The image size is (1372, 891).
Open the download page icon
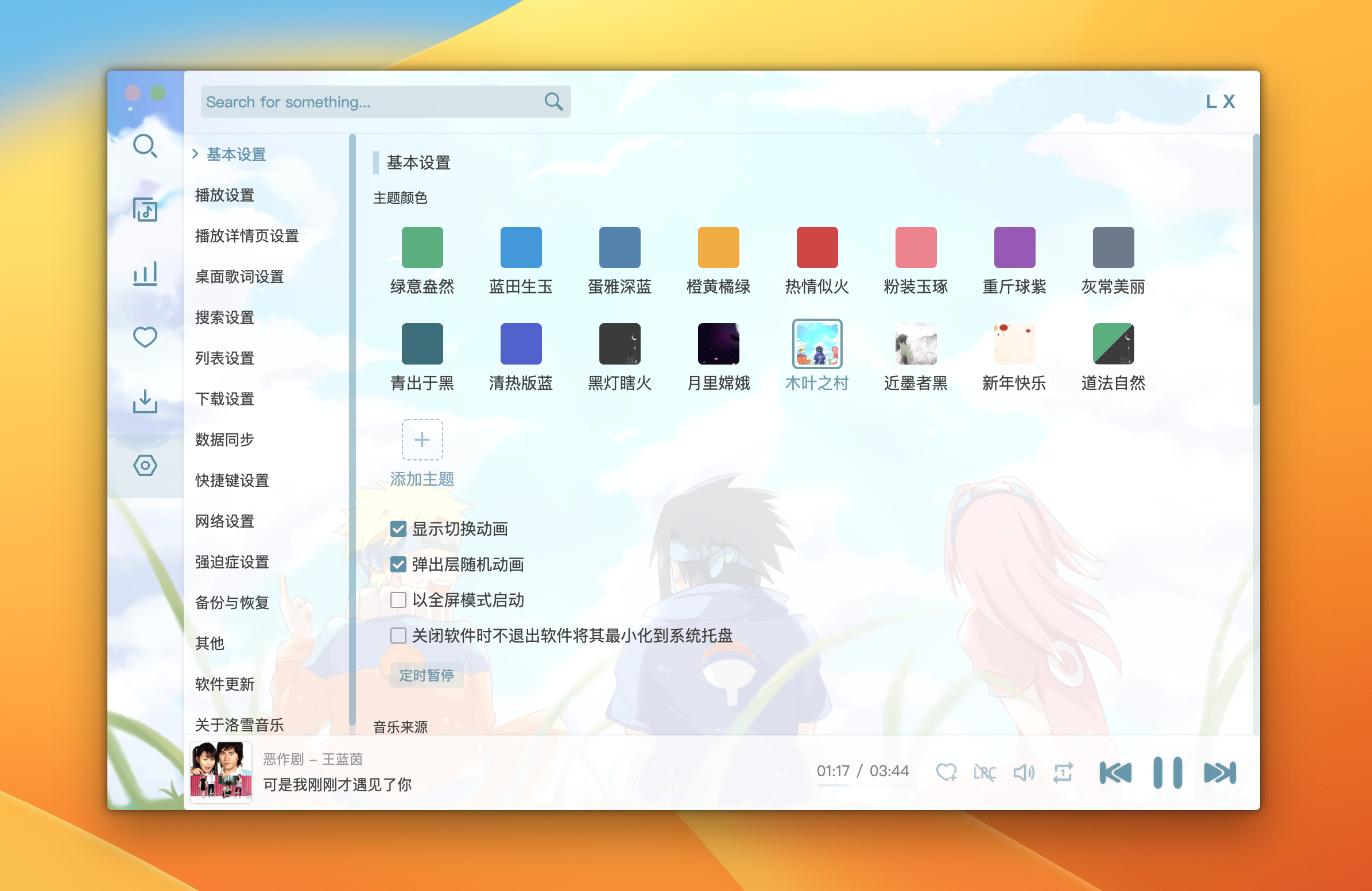[x=145, y=401]
